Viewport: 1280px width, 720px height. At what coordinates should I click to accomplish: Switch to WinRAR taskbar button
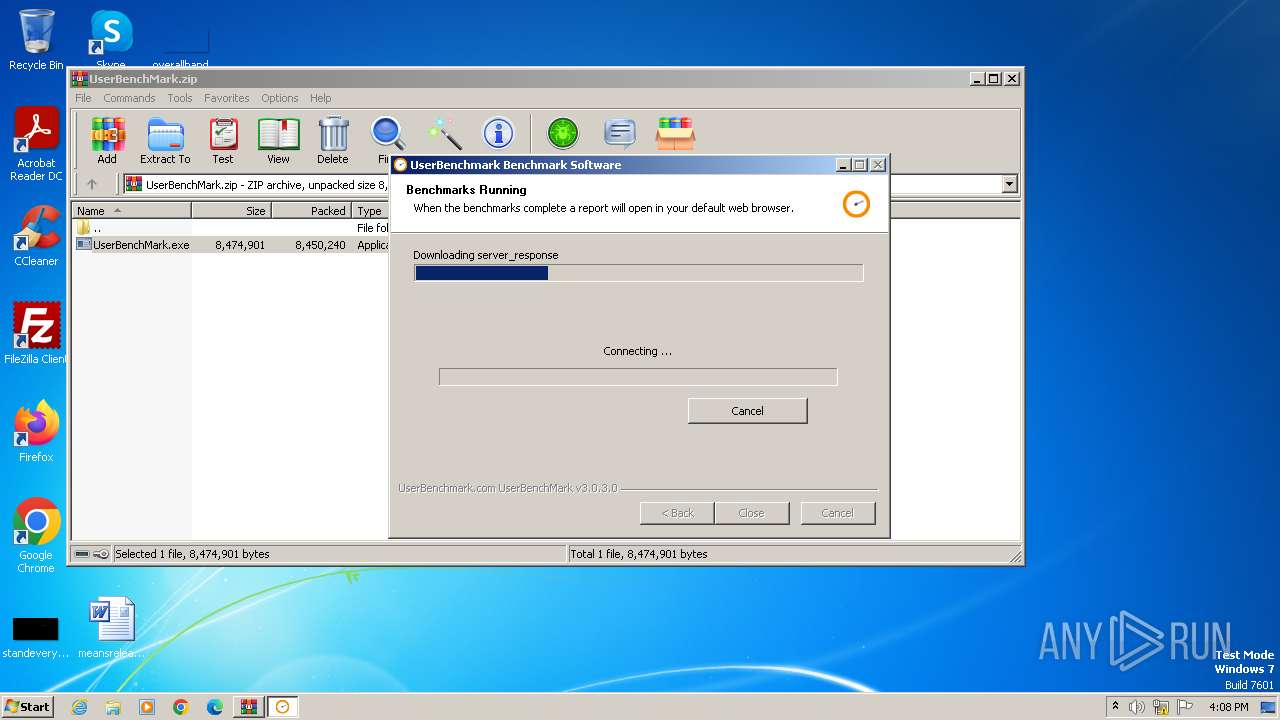pyautogui.click(x=248, y=707)
